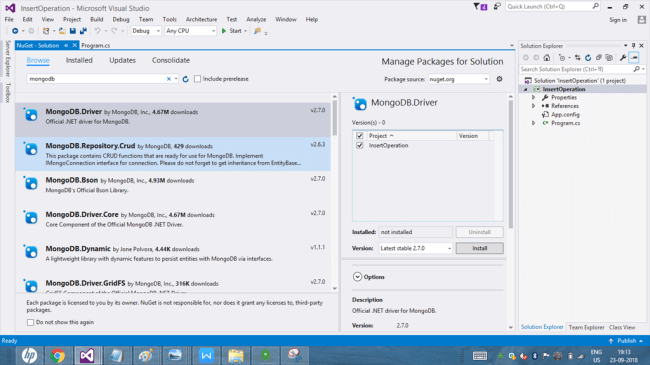
Task: Open Google Chrome from taskbar
Action: point(58,355)
